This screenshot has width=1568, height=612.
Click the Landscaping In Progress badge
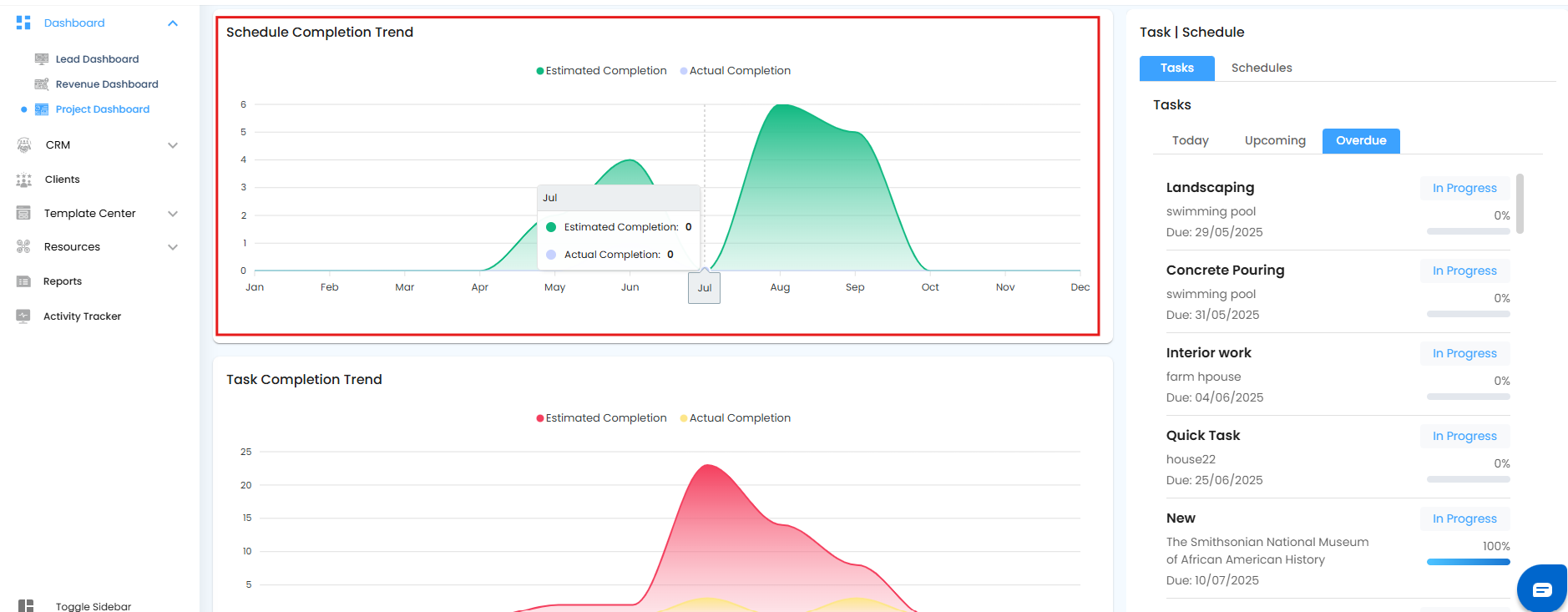pos(1464,188)
